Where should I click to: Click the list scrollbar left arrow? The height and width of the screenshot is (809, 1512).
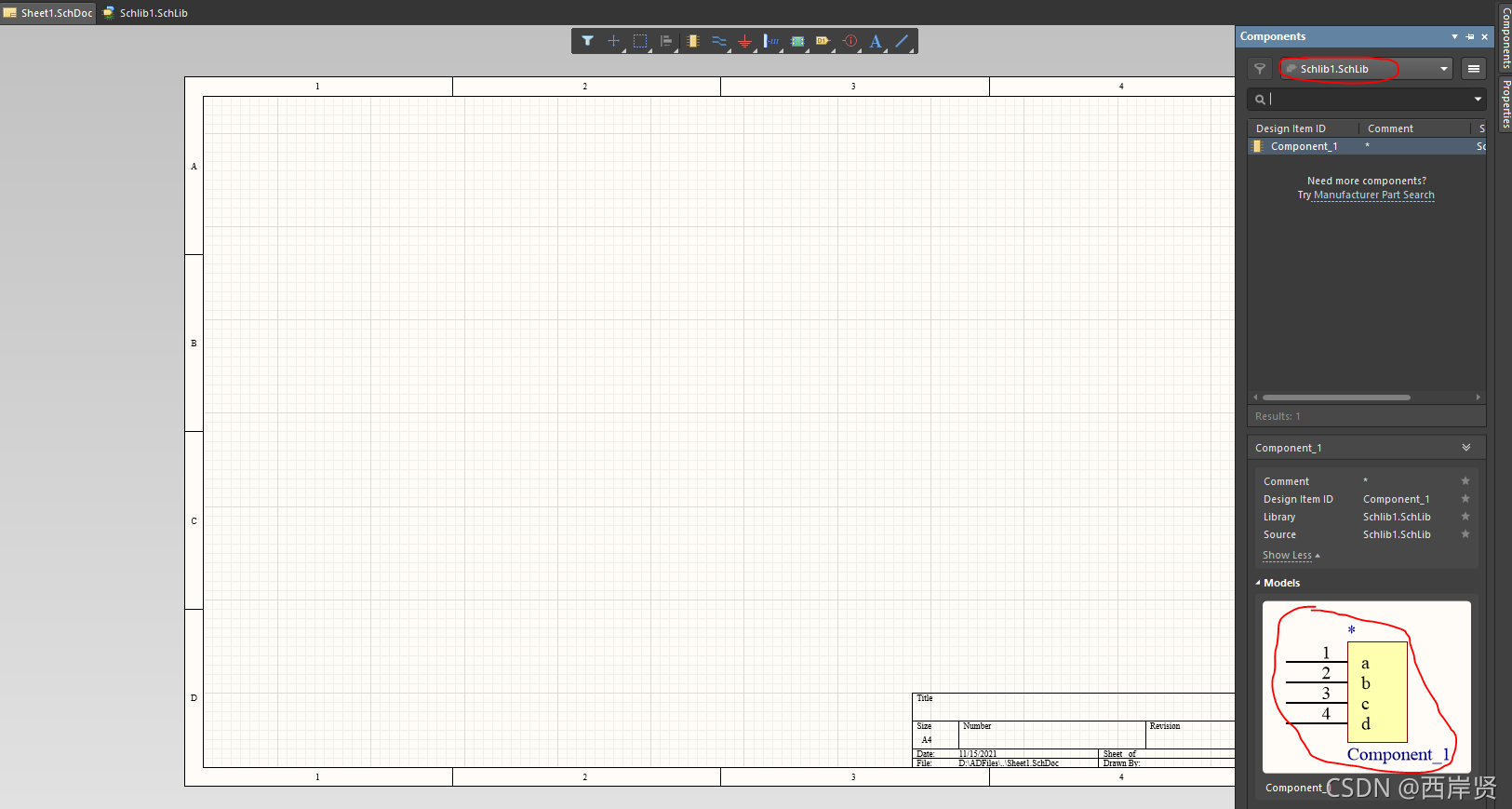coord(1255,398)
